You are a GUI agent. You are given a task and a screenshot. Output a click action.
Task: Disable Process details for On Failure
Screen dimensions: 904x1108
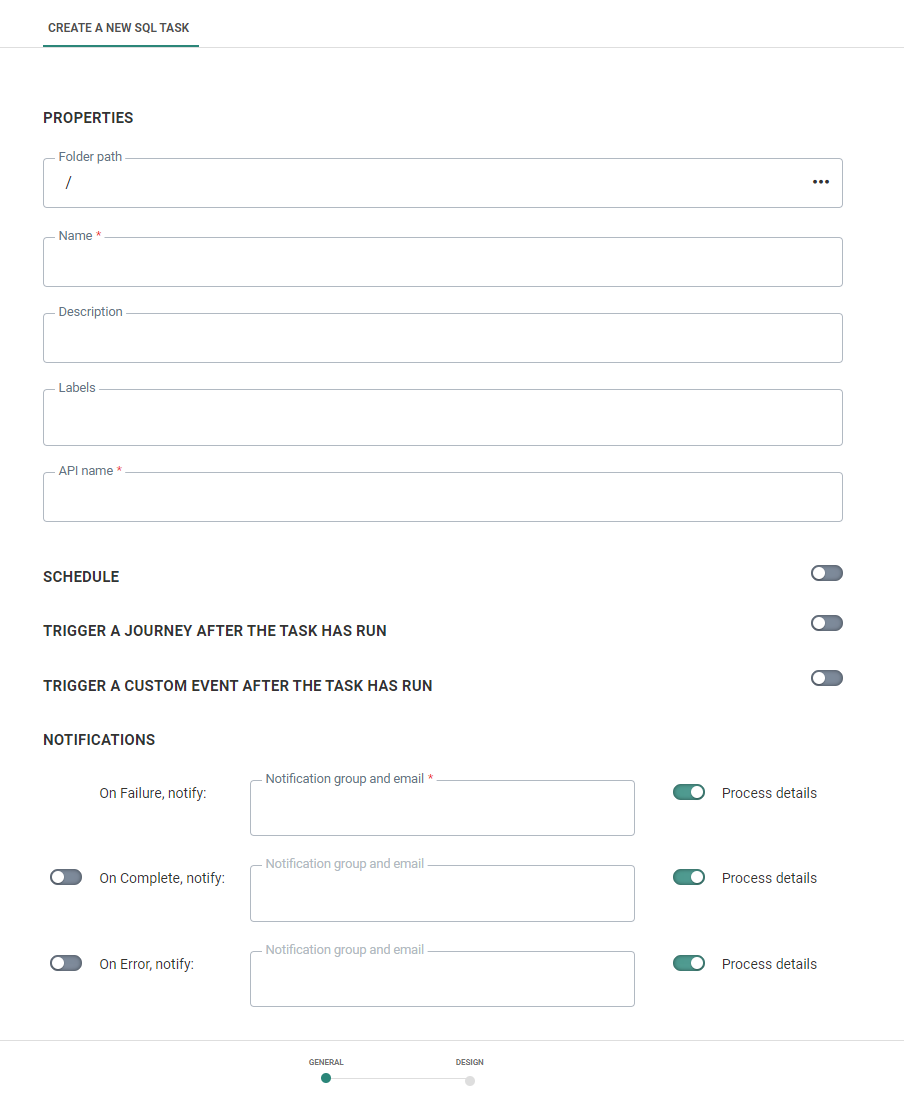(x=689, y=792)
